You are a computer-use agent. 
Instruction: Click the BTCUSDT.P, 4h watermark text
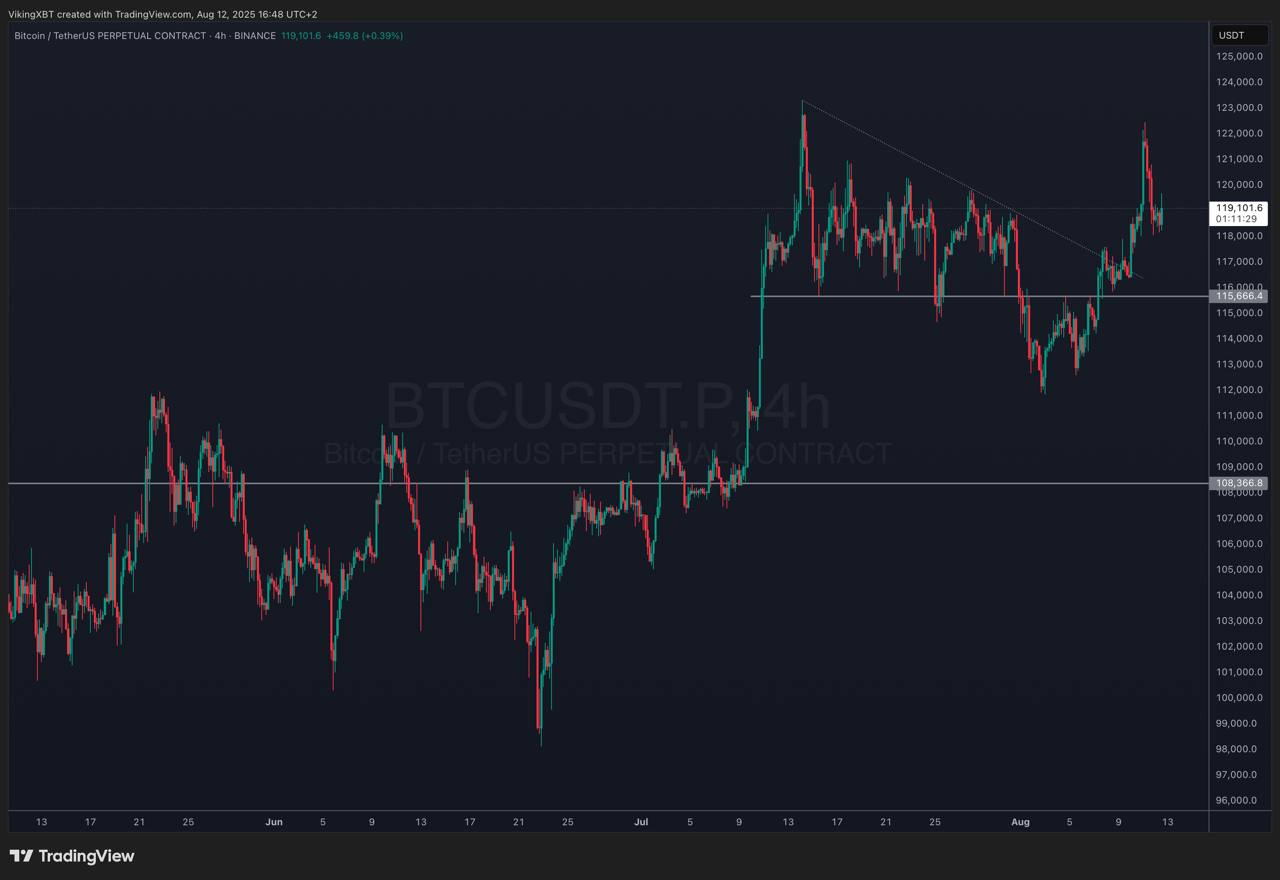pos(607,407)
